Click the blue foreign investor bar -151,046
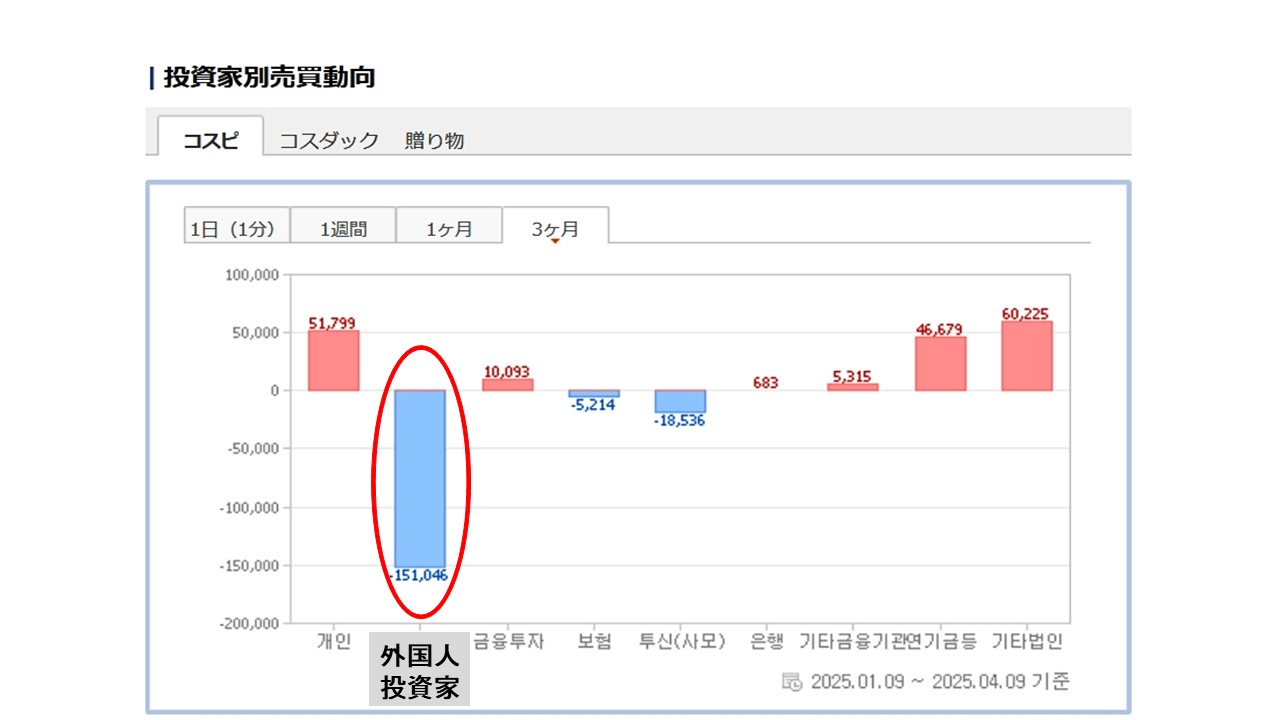This screenshot has height=720, width=1280. [420, 478]
